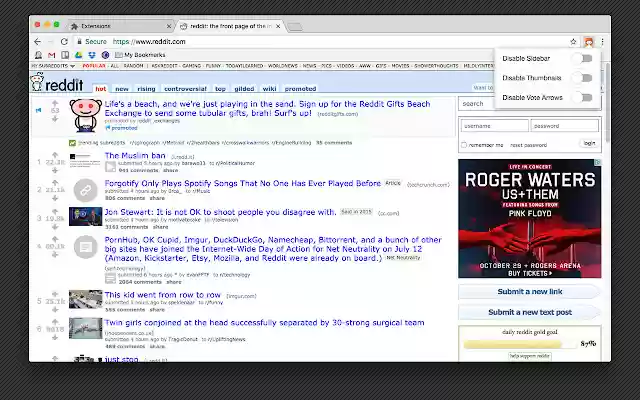The width and height of the screenshot is (640, 400).
Task: Open ASKREDDIT in the subreddit bar
Action: pos(164,66)
